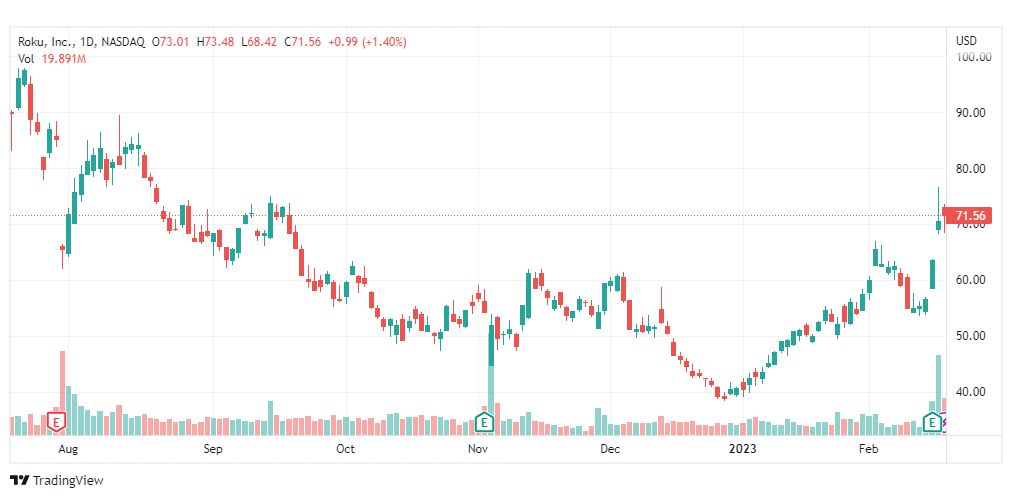
Task: Click the Feb label on time axis
Action: (x=869, y=448)
